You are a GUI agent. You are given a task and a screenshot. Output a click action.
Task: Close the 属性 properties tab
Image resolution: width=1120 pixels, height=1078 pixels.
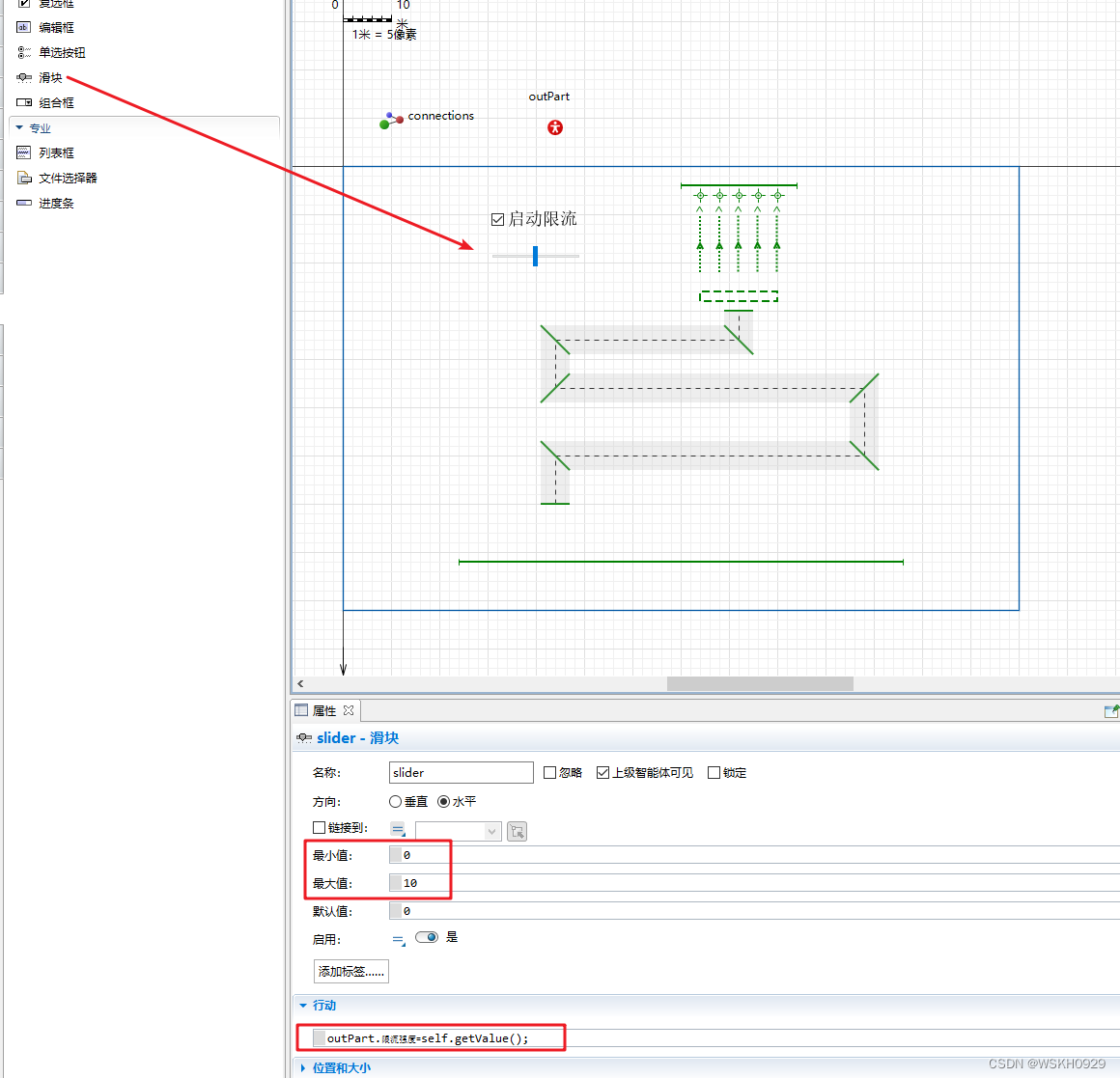[349, 710]
